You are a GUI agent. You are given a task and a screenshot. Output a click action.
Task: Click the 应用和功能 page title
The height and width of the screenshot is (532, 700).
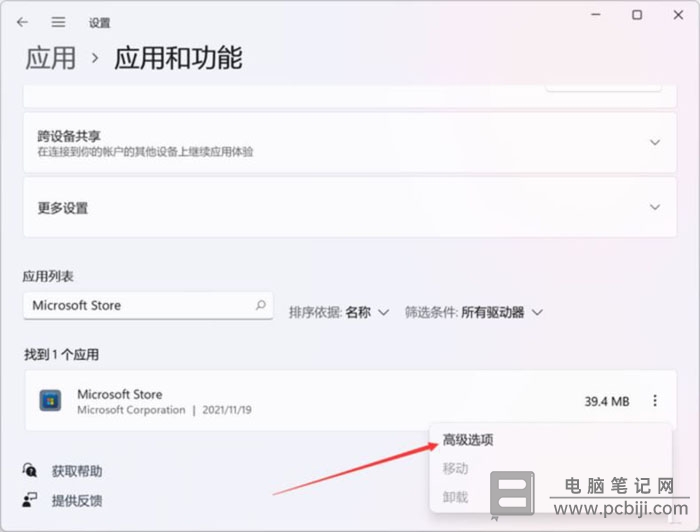click(x=178, y=58)
